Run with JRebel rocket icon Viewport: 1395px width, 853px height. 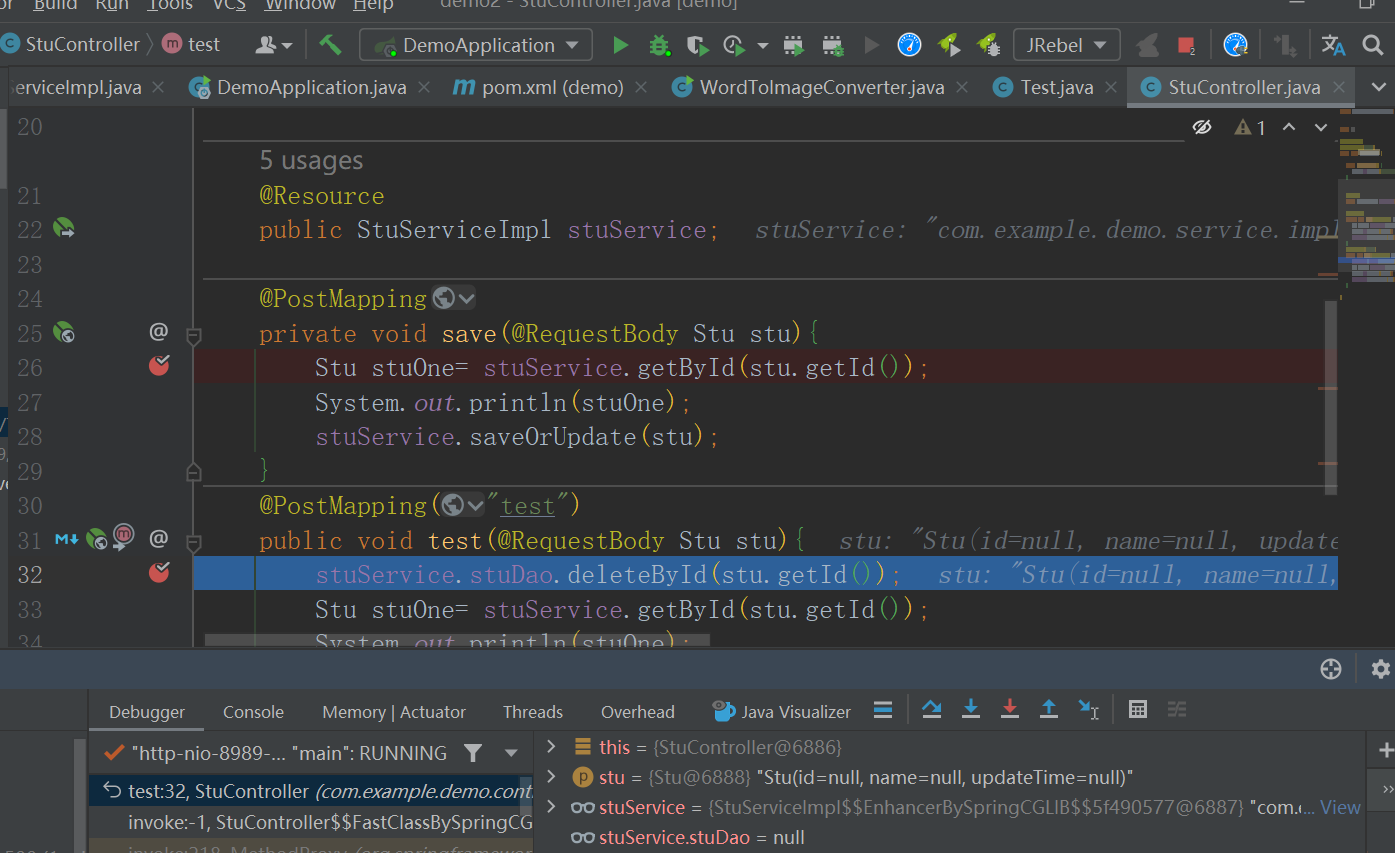pos(949,45)
